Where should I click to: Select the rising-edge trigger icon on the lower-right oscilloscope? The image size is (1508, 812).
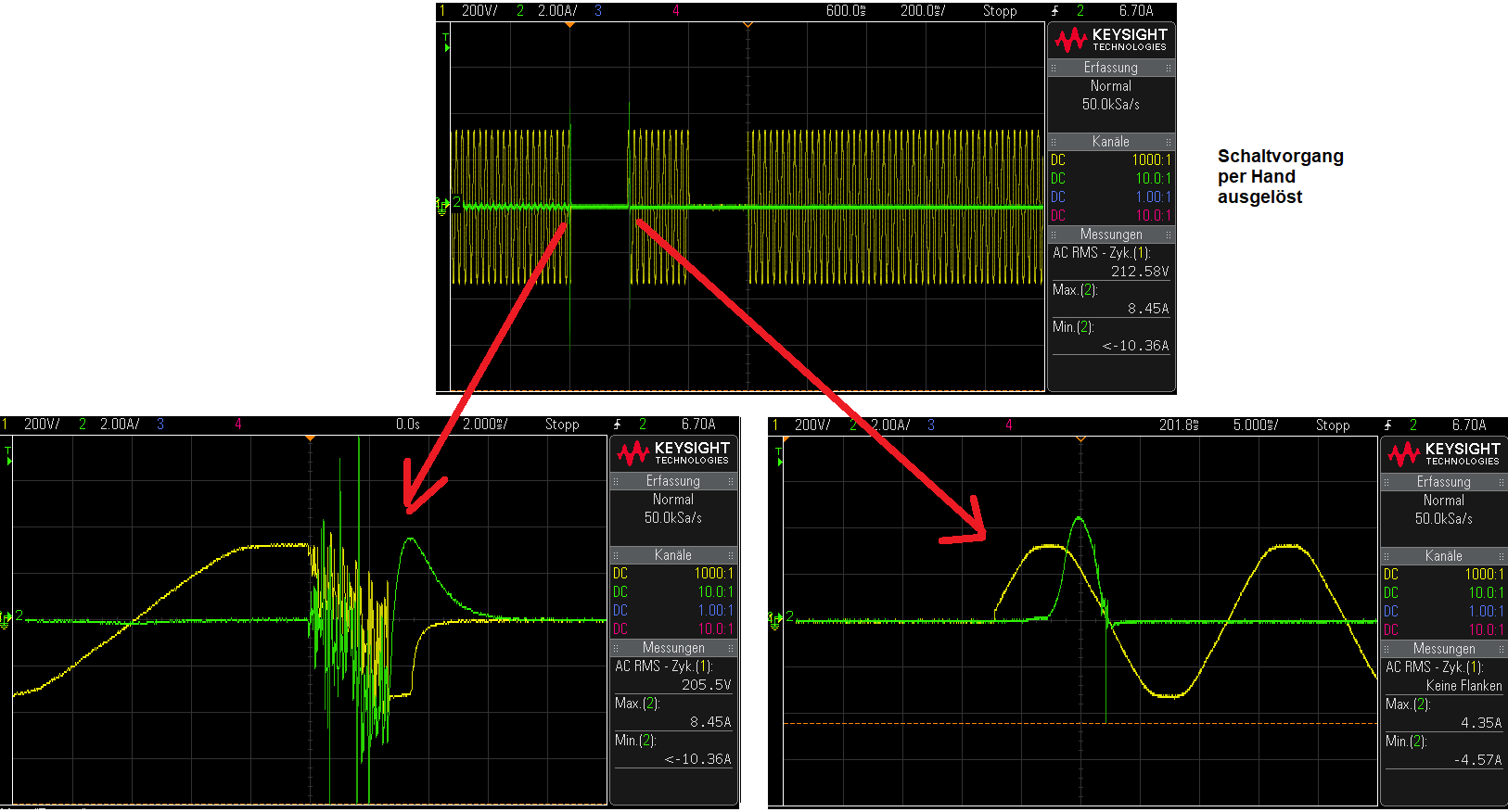point(1387,425)
